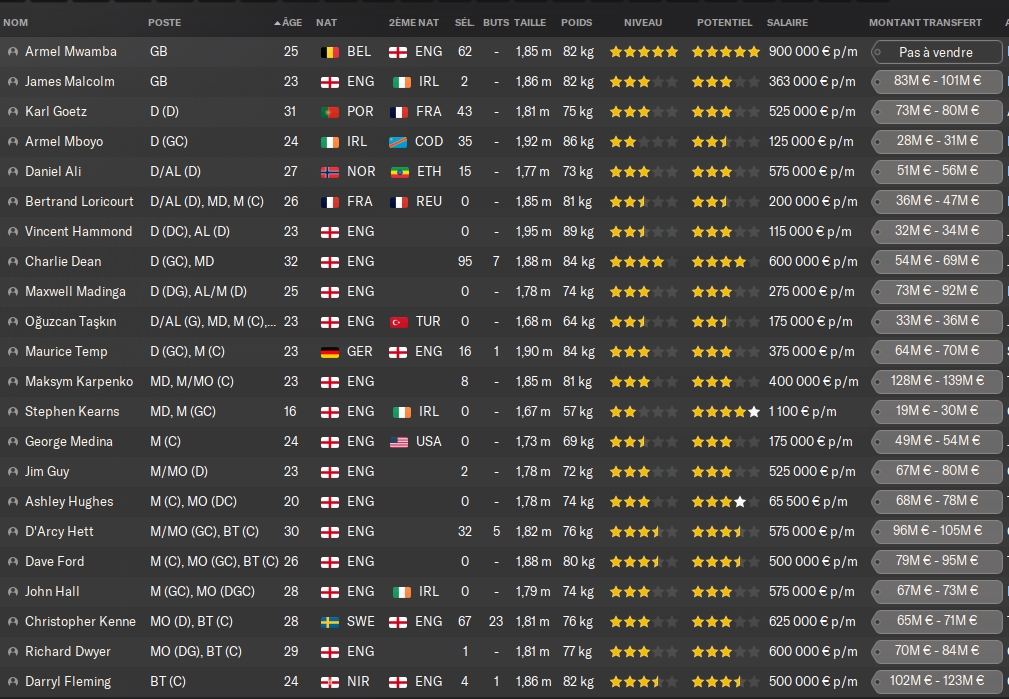Click the POSTE column header
Image resolution: width=1009 pixels, height=699 pixels.
[165, 22]
